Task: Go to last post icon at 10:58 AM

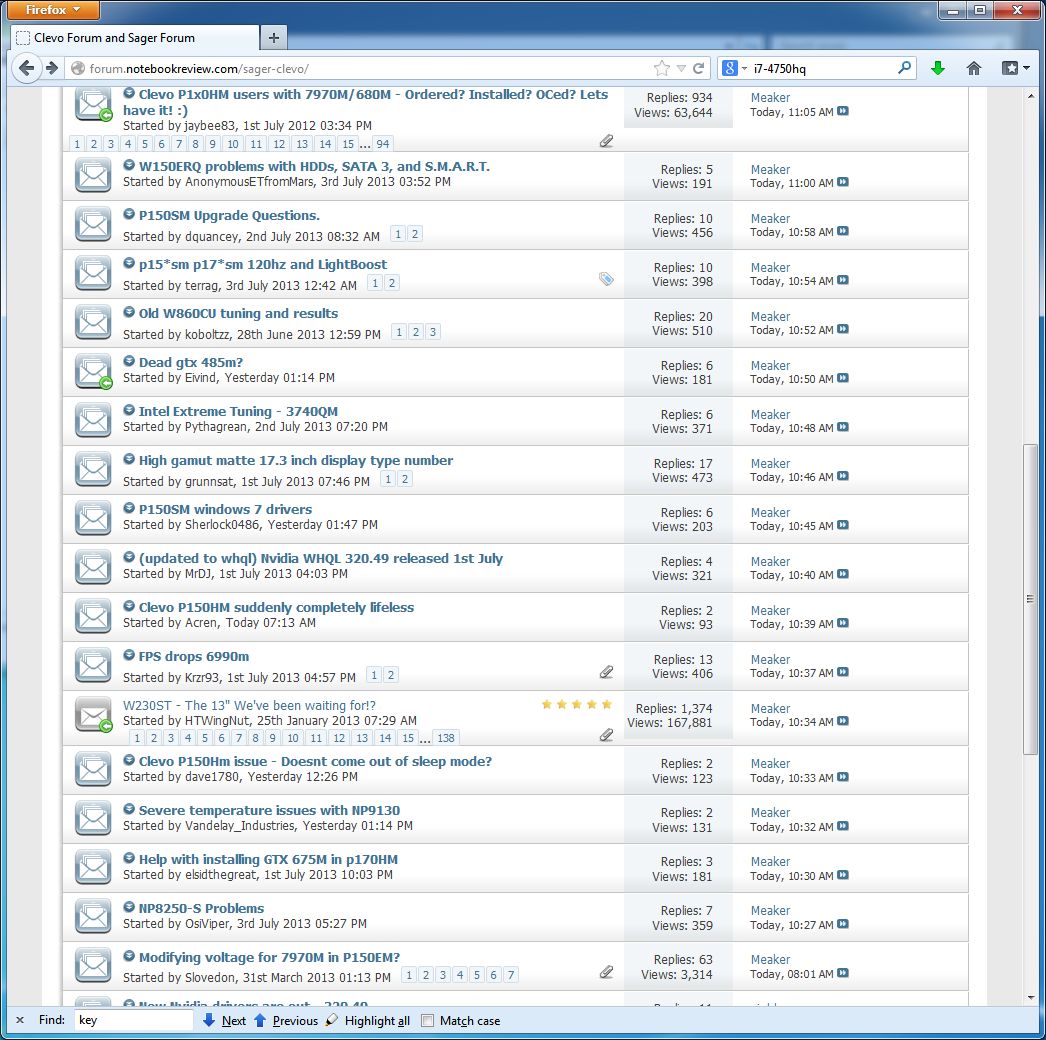Action: click(x=843, y=231)
